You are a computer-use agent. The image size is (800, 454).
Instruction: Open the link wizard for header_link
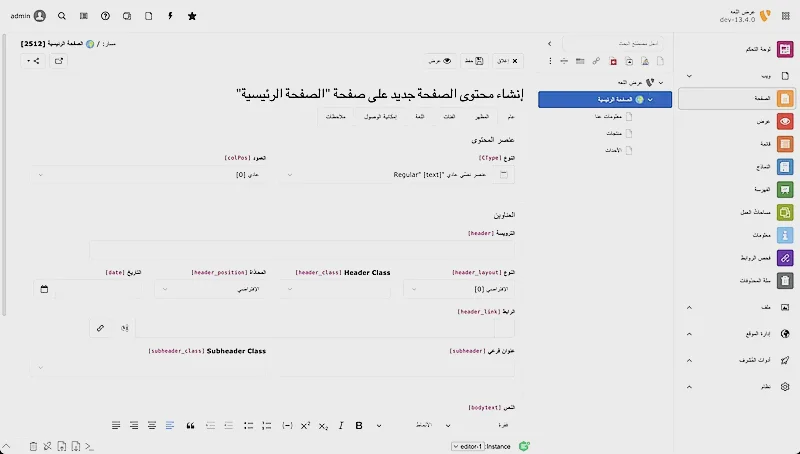coord(101,328)
